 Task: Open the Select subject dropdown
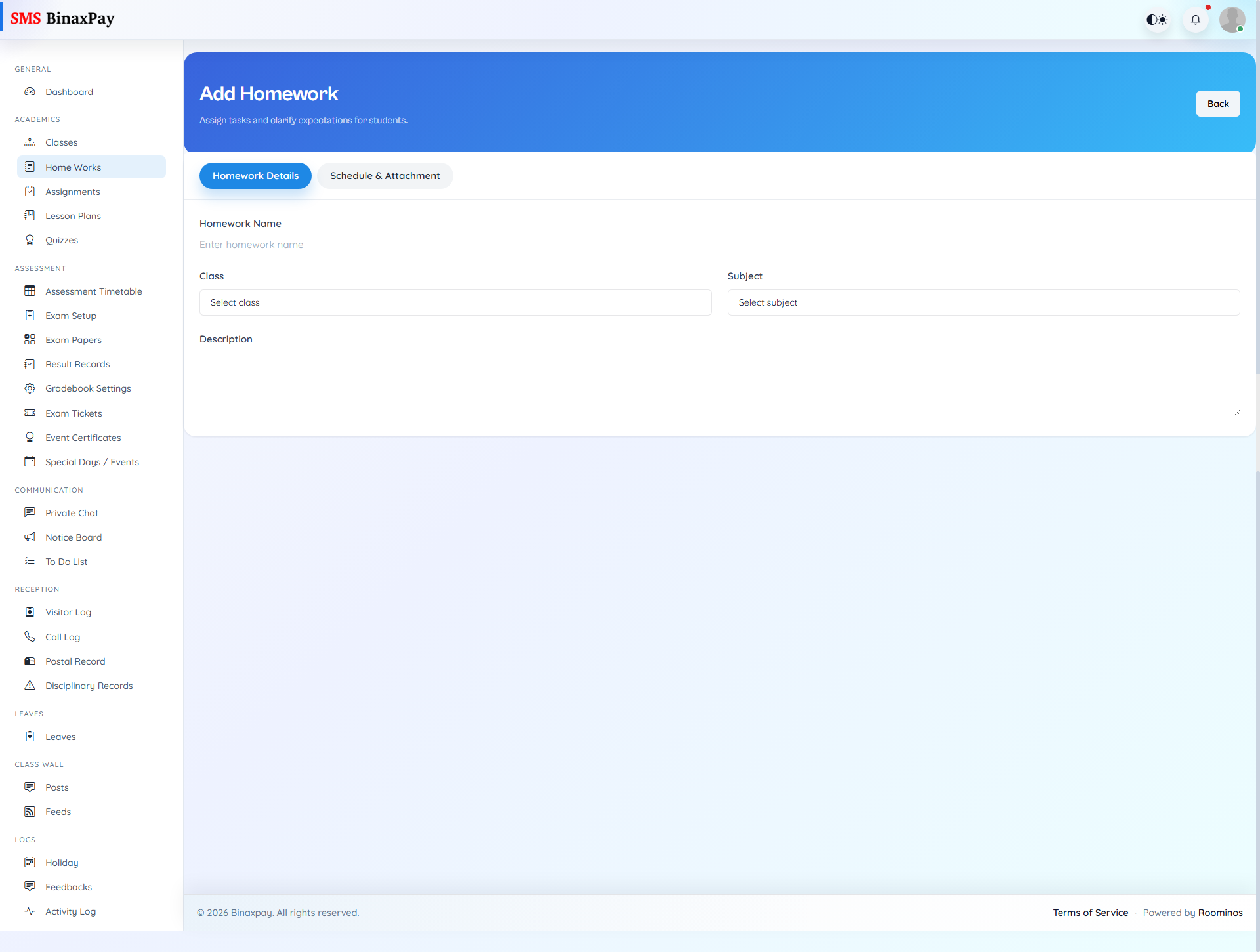point(982,302)
